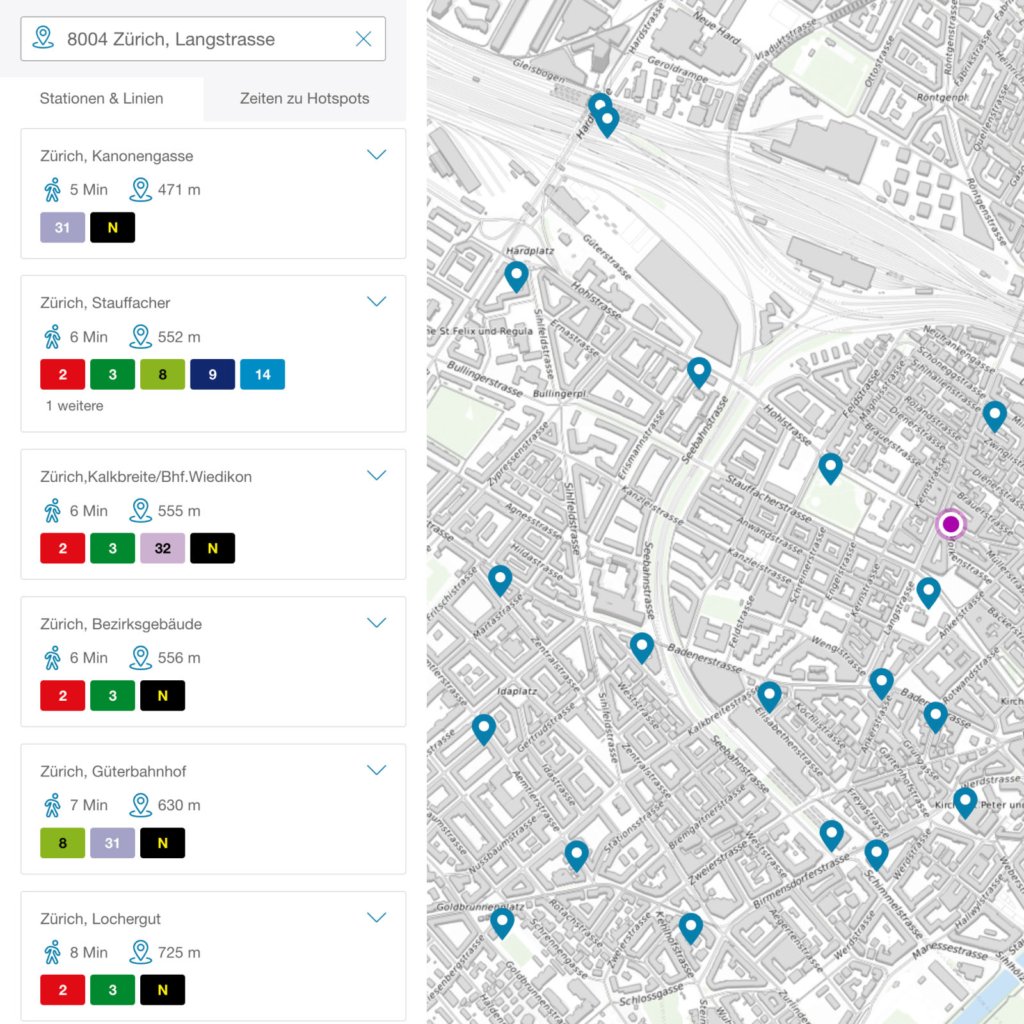Open the Zürich, Bezirksgebäude station title
The image size is (1024, 1024).
(x=121, y=624)
